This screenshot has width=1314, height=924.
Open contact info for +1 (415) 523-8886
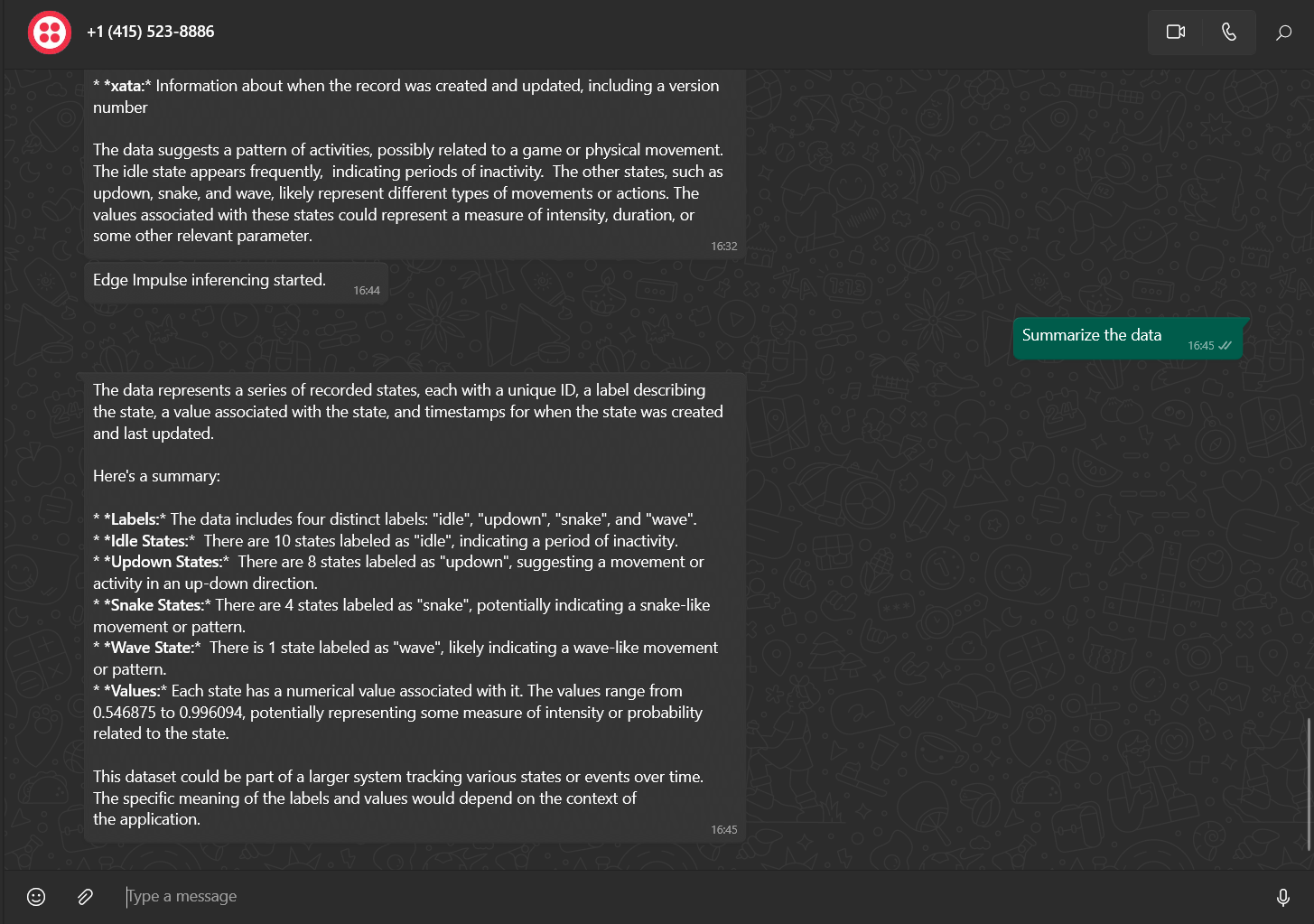(x=151, y=32)
